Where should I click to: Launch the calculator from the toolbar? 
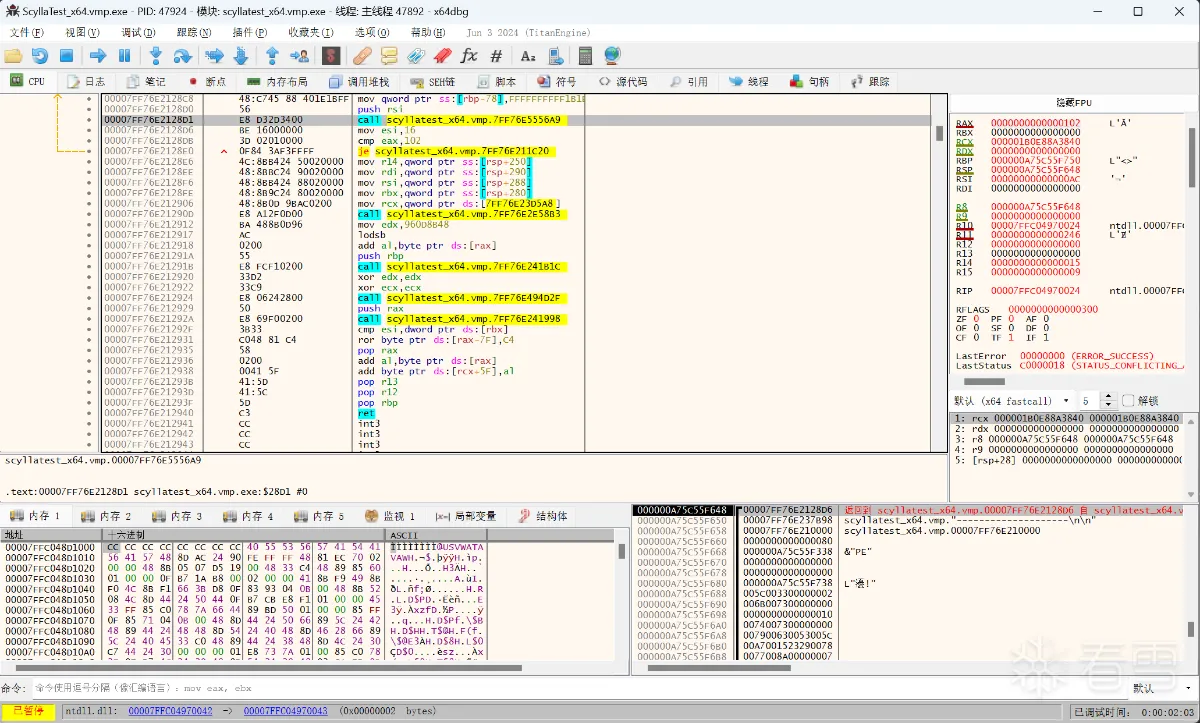click(x=586, y=56)
